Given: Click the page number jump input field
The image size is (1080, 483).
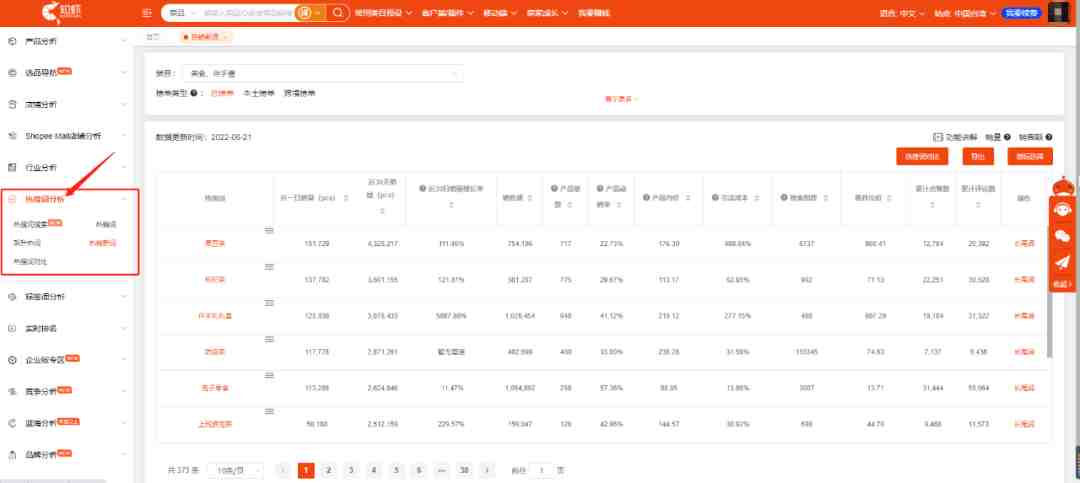Looking at the screenshot, I should (x=541, y=470).
